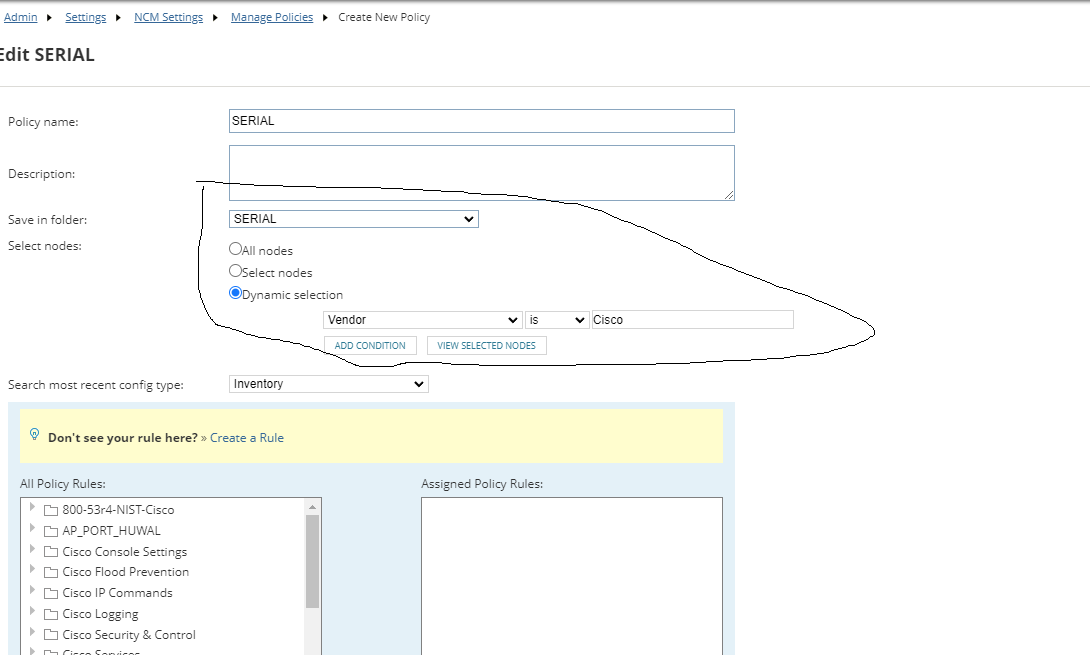Open the Vendor condition field dropdown
1090x655 pixels.
click(x=423, y=320)
